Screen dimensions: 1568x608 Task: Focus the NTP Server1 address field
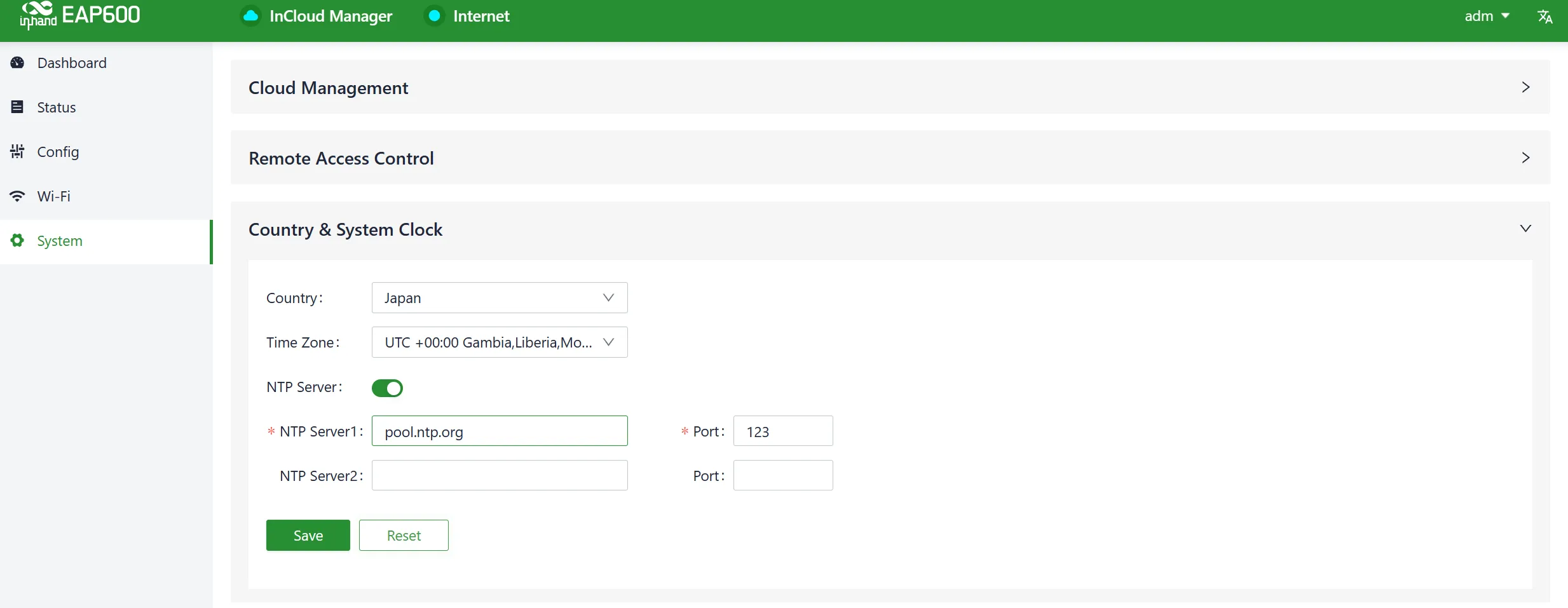[500, 431]
